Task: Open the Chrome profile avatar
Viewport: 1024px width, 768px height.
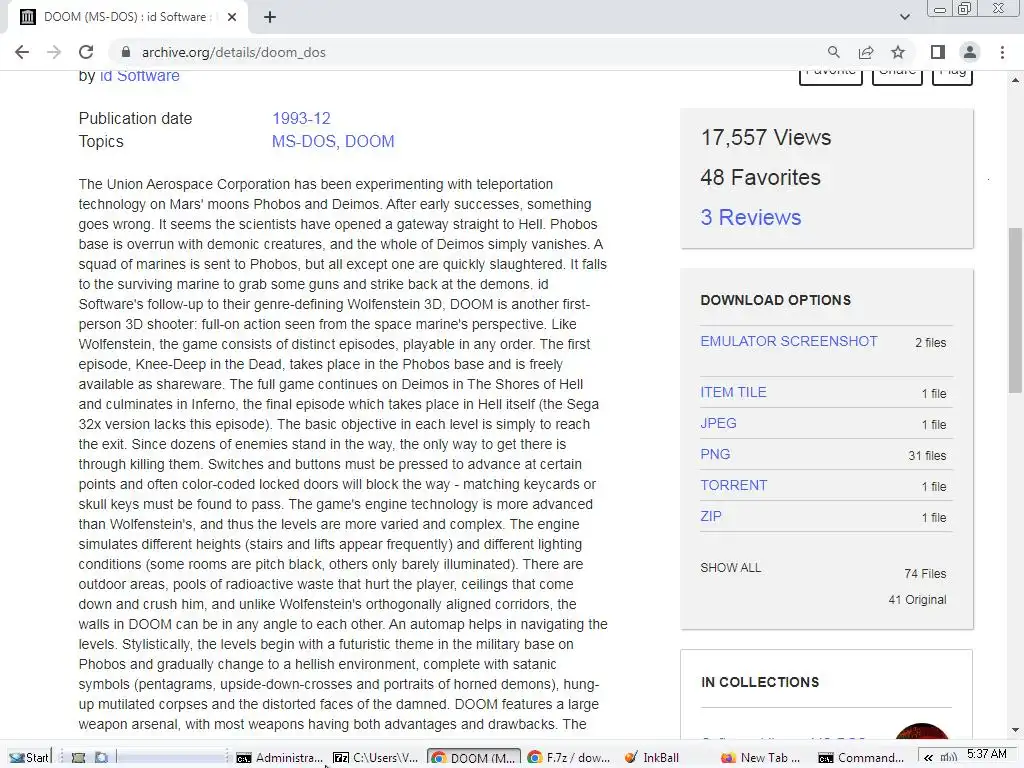Action: pyautogui.click(x=970, y=52)
